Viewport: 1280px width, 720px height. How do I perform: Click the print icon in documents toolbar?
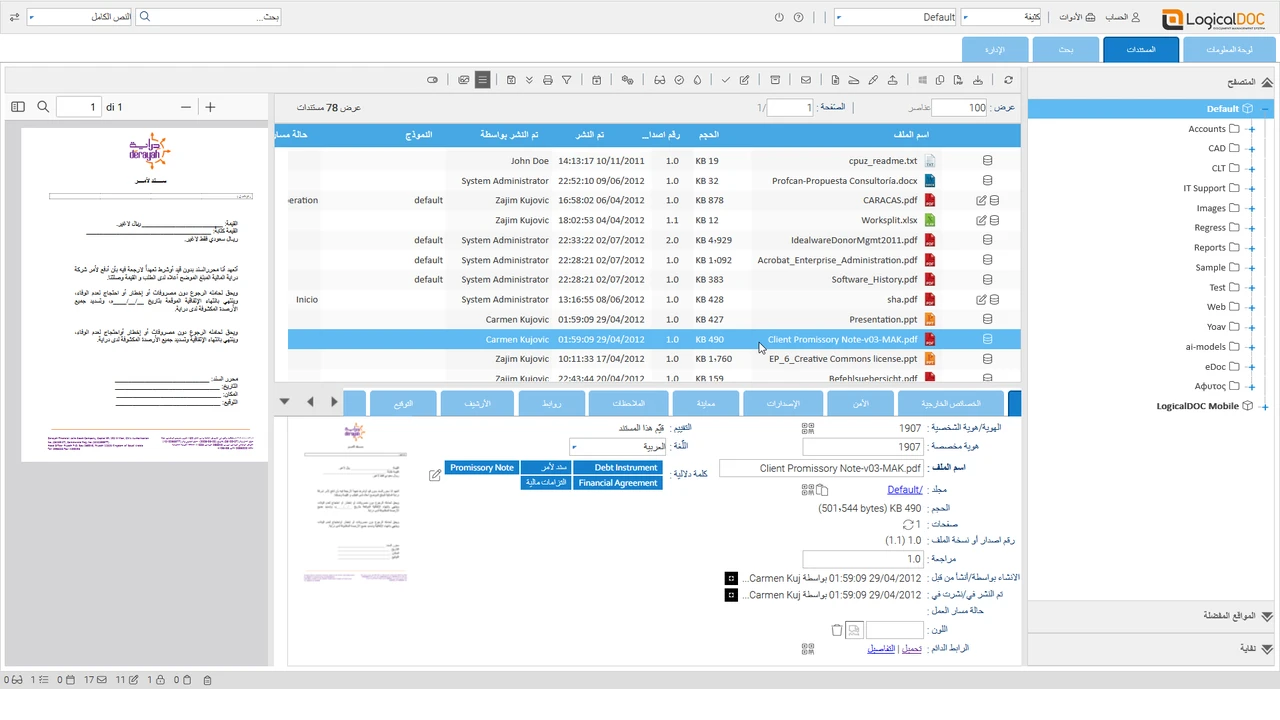pos(547,80)
